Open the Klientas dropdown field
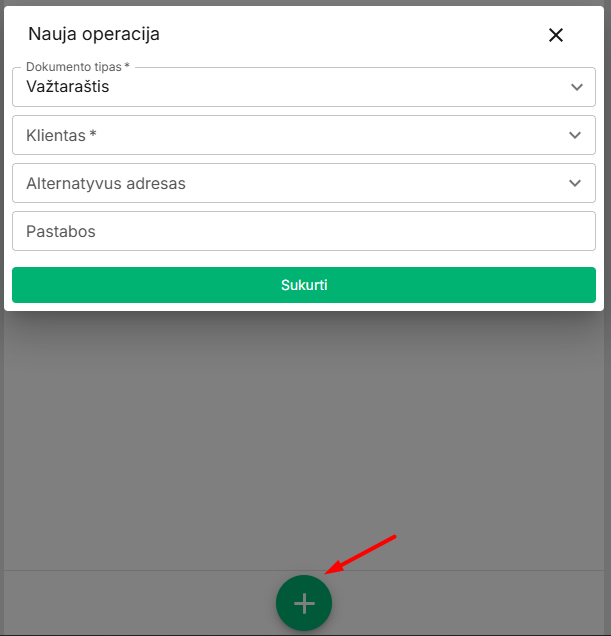611x636 pixels. (x=304, y=135)
